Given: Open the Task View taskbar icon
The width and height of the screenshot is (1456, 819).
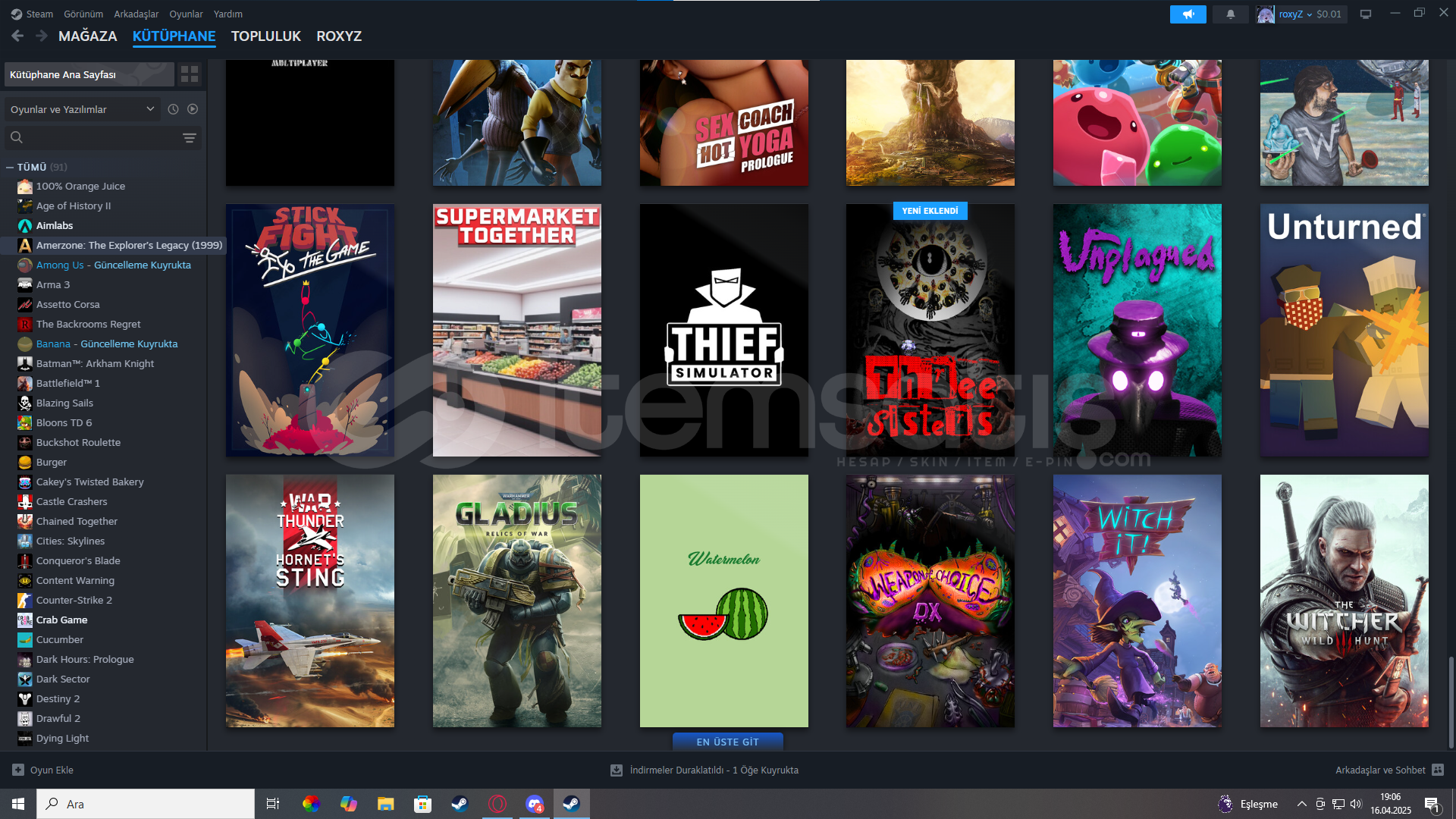Looking at the screenshot, I should point(273,804).
